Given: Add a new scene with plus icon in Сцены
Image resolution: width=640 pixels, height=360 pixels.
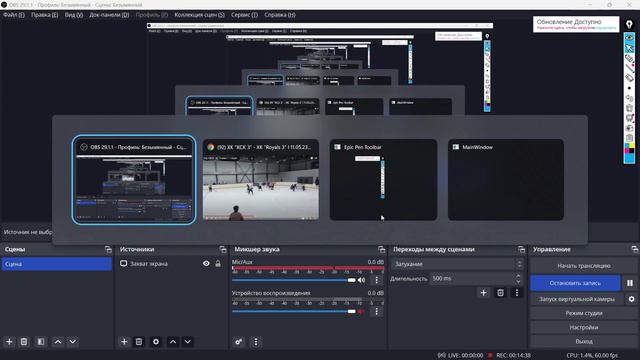Looking at the screenshot, I should tap(9, 342).
